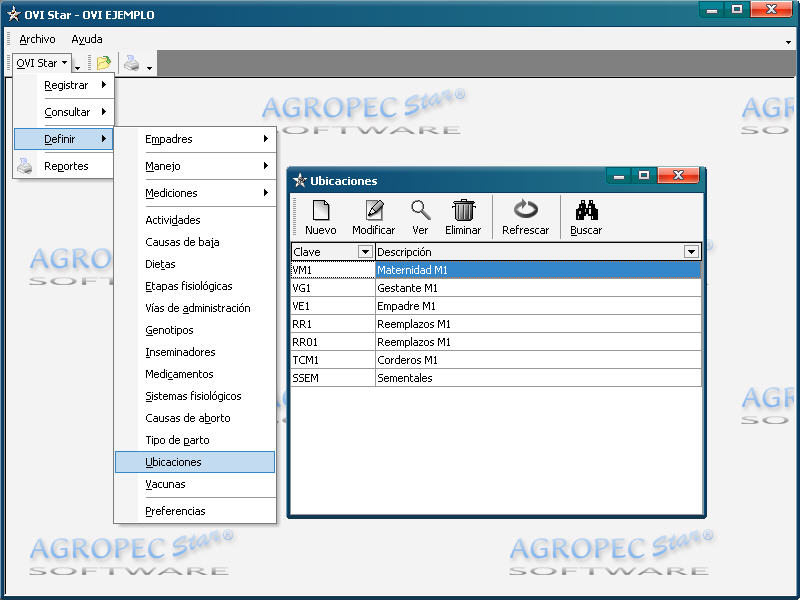The width and height of the screenshot is (800, 600).
Task: Choose Genotipos menu entry
Action: tap(194, 330)
